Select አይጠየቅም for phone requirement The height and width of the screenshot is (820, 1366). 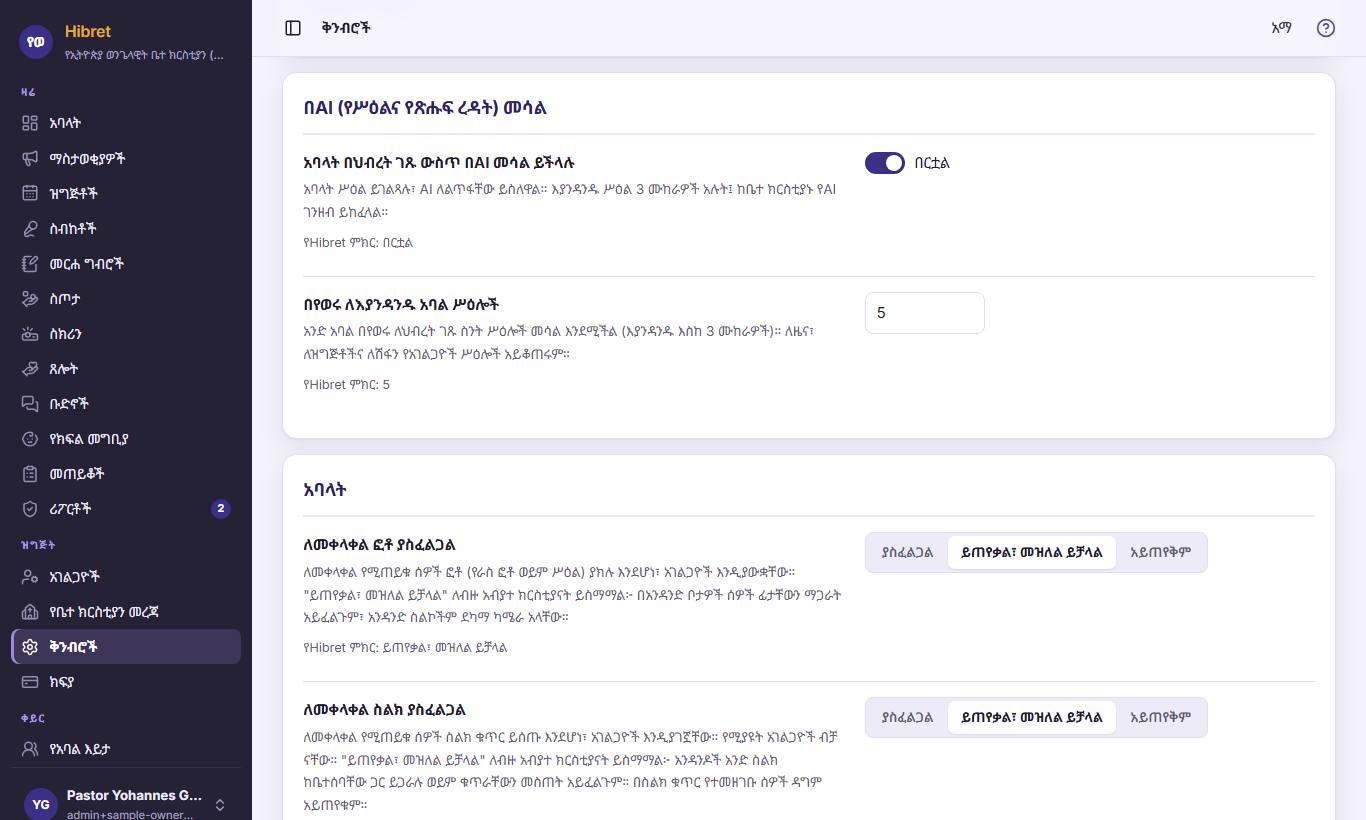[x=1160, y=717]
